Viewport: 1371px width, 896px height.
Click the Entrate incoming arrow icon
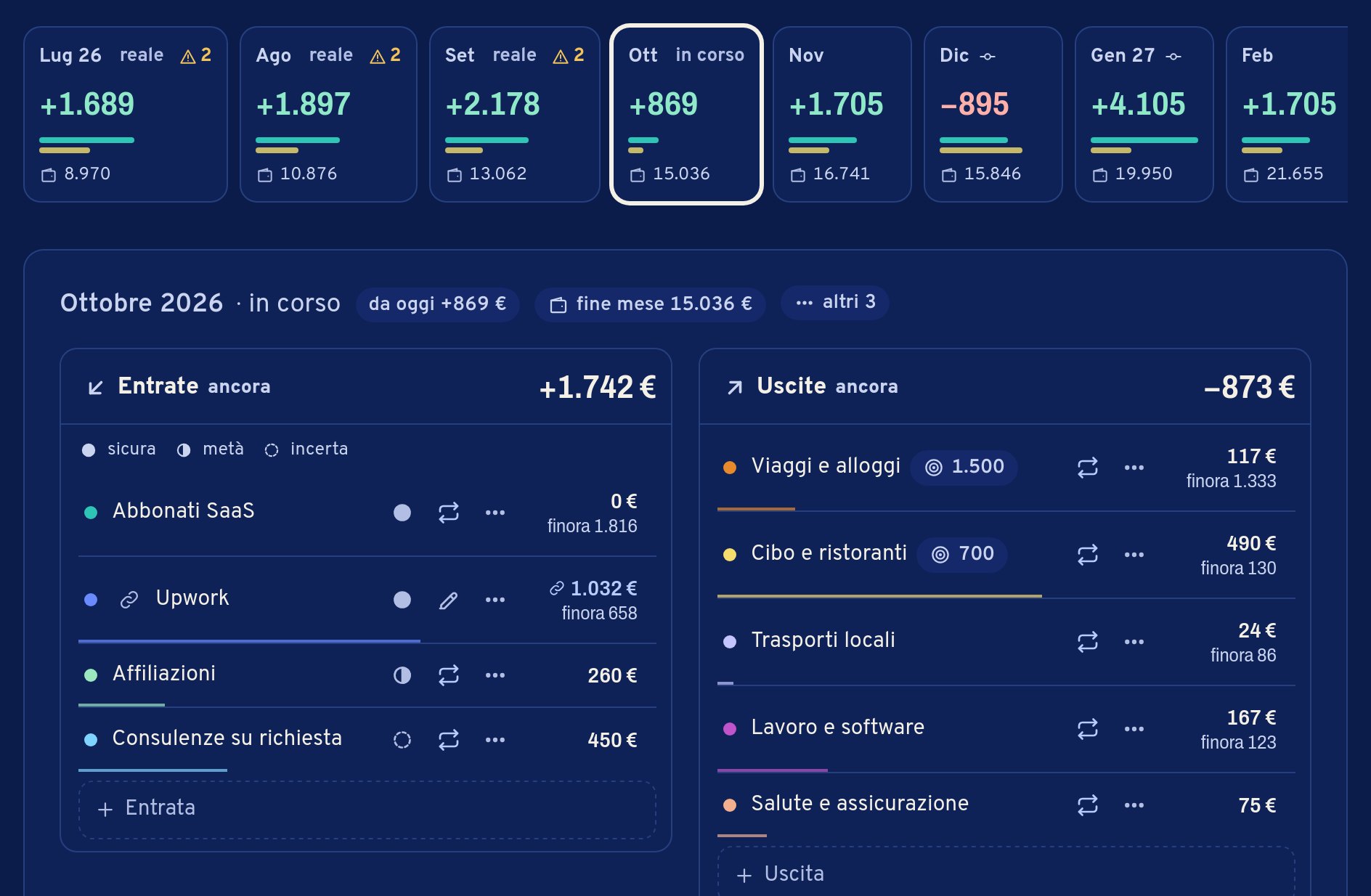point(95,387)
